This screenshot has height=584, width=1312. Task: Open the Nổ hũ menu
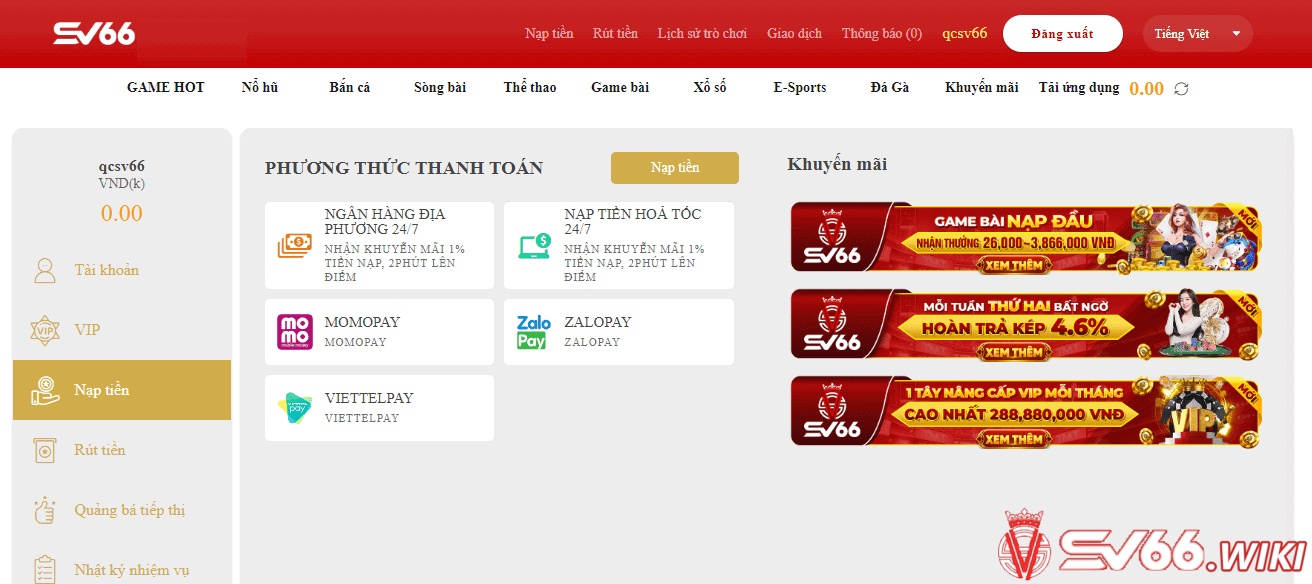[260, 88]
